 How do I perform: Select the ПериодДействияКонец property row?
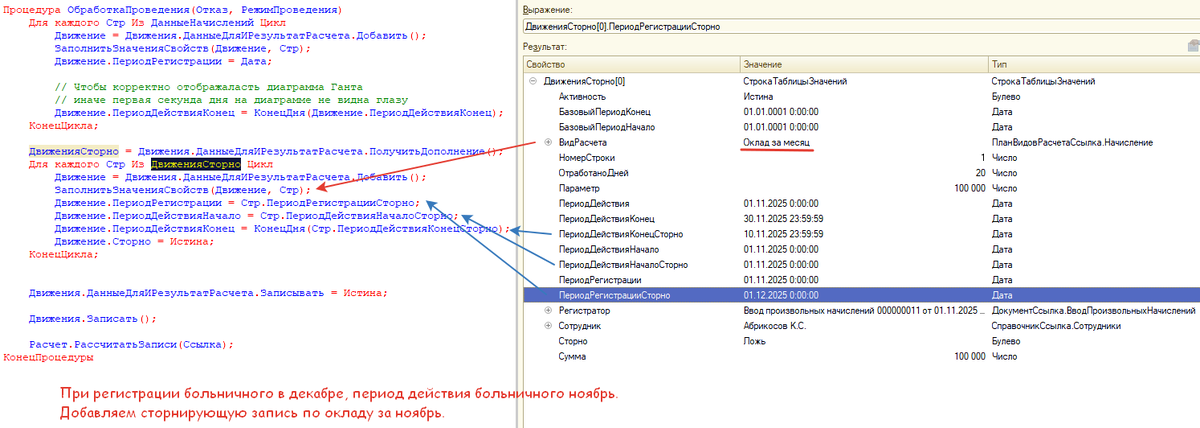coord(860,219)
